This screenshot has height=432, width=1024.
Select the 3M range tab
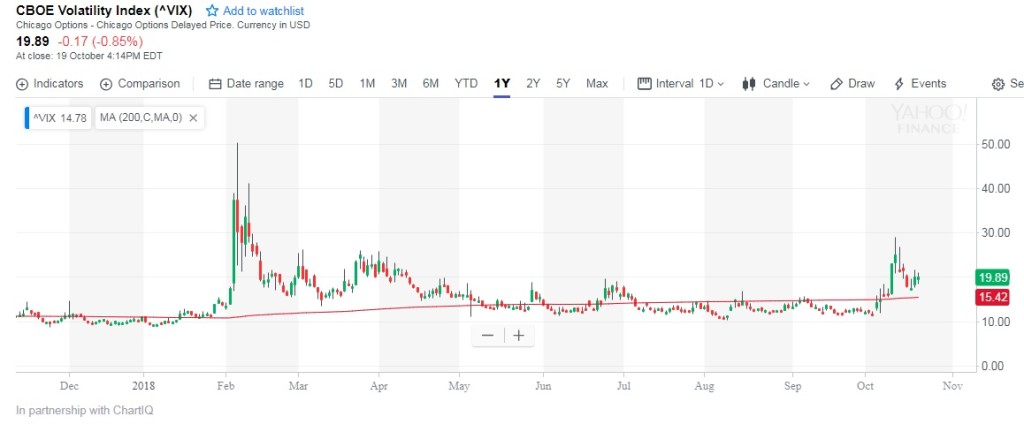[399, 84]
